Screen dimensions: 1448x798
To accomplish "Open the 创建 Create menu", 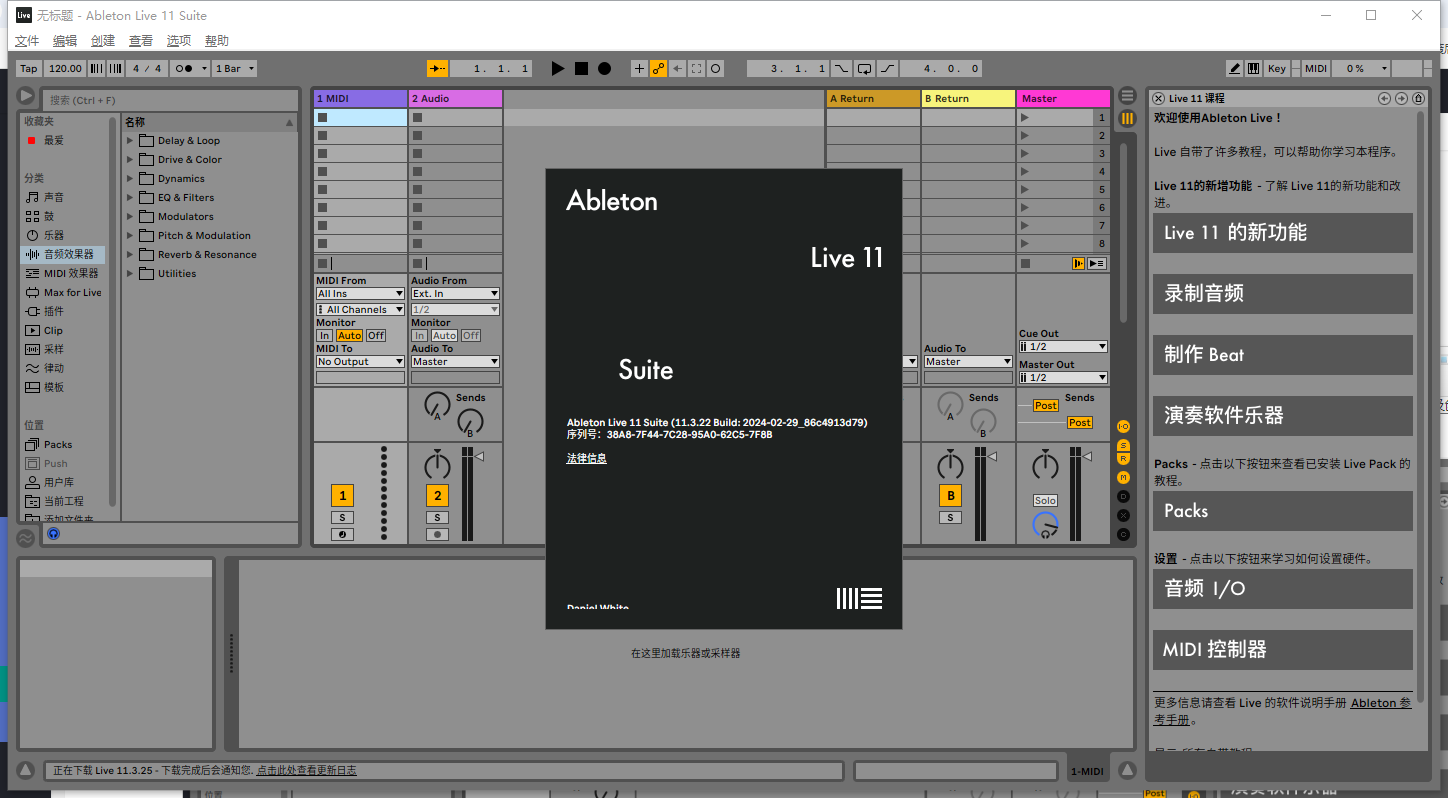I will [x=103, y=41].
